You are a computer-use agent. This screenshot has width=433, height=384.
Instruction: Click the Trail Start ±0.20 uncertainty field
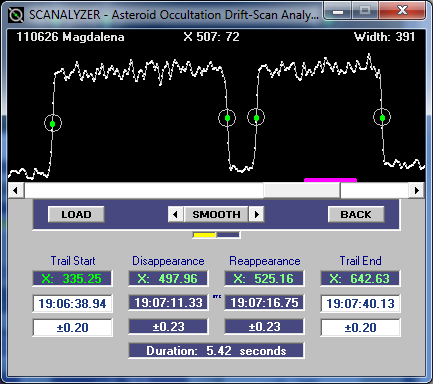(72, 327)
